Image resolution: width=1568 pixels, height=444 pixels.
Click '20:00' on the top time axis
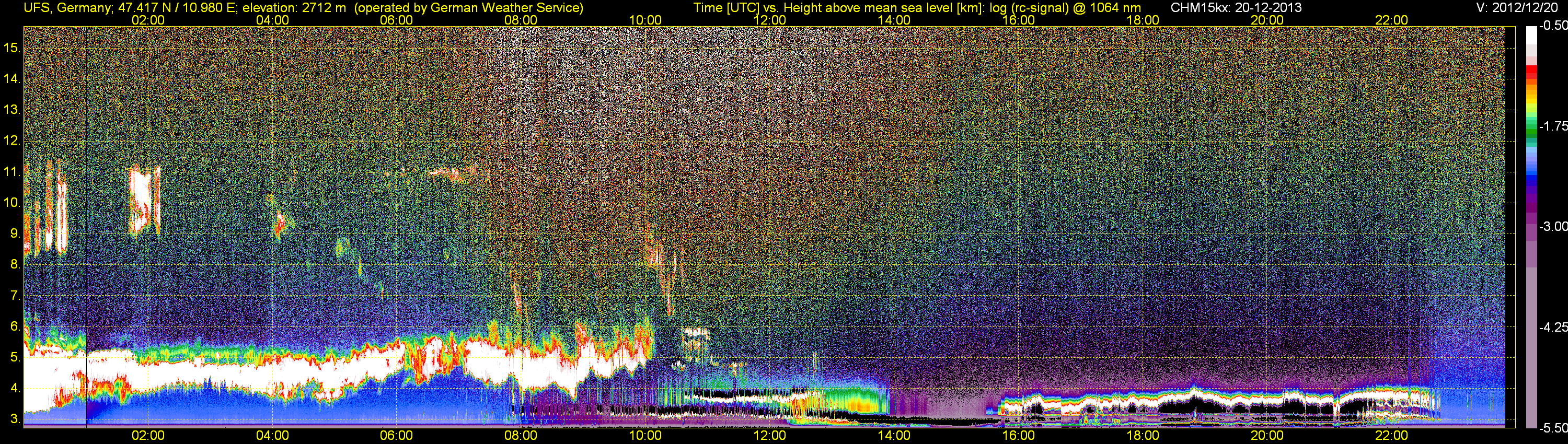coord(1267,20)
